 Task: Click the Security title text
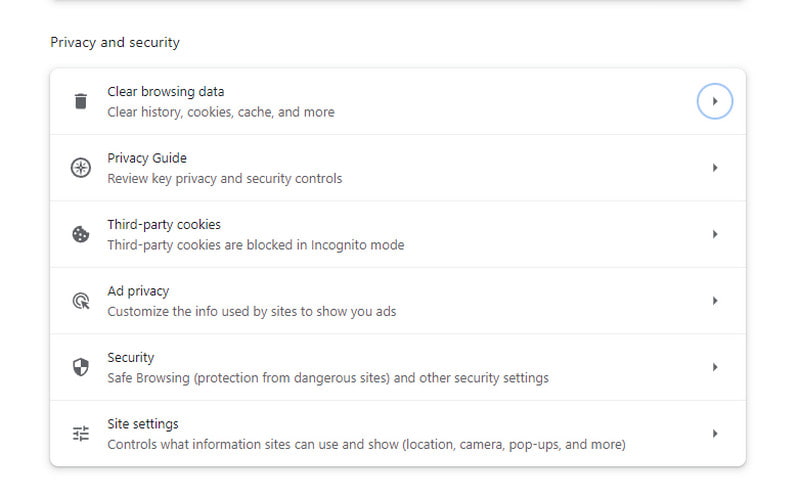tap(131, 357)
